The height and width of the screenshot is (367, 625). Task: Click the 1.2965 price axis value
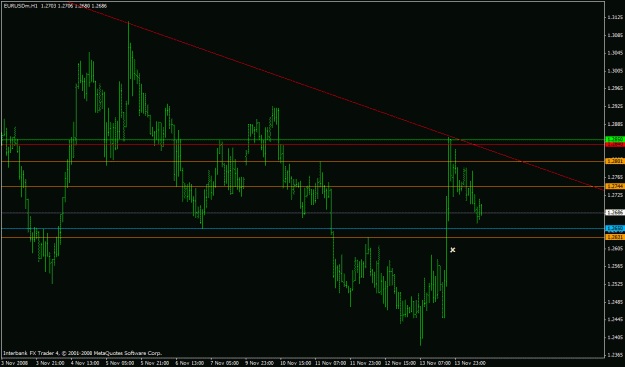614,88
